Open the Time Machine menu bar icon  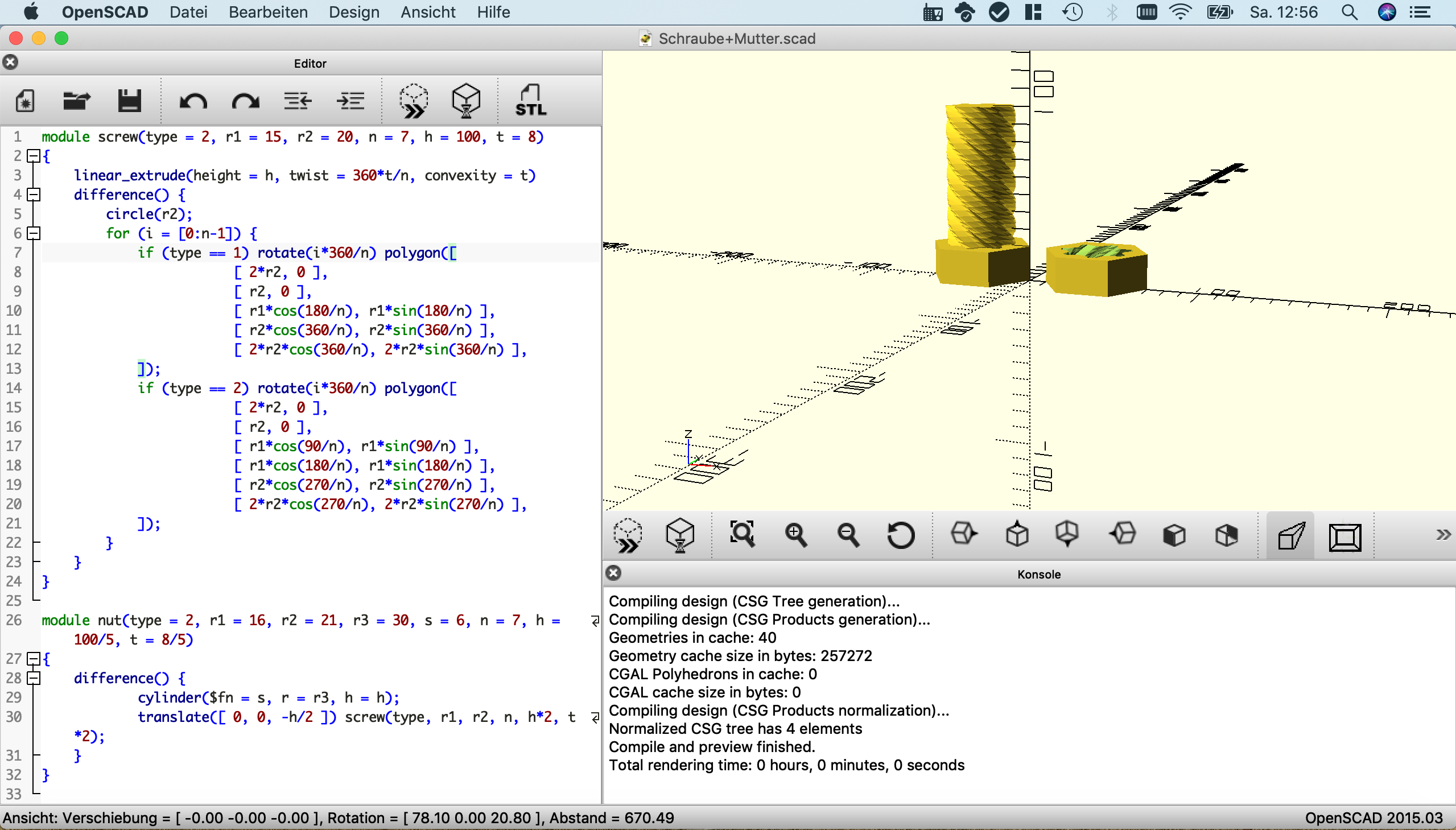(1073, 12)
